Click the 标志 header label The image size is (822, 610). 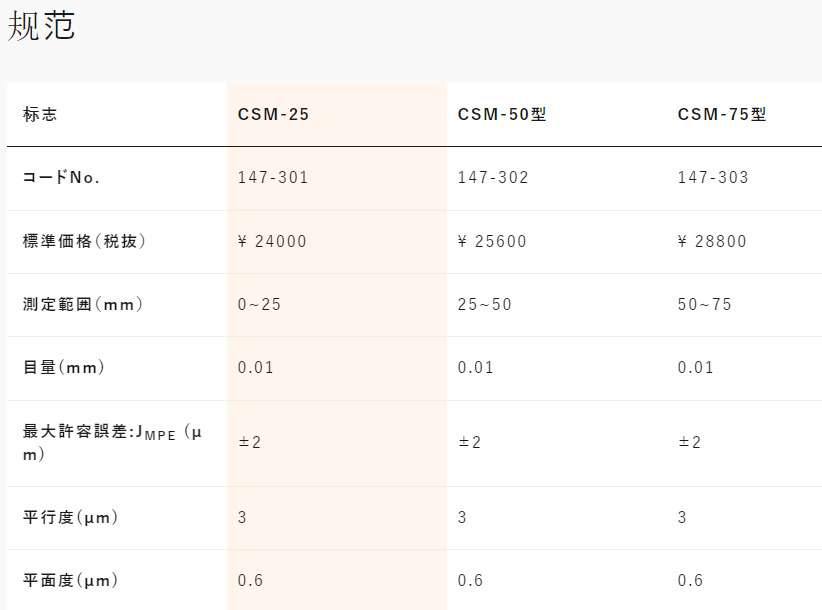point(40,114)
